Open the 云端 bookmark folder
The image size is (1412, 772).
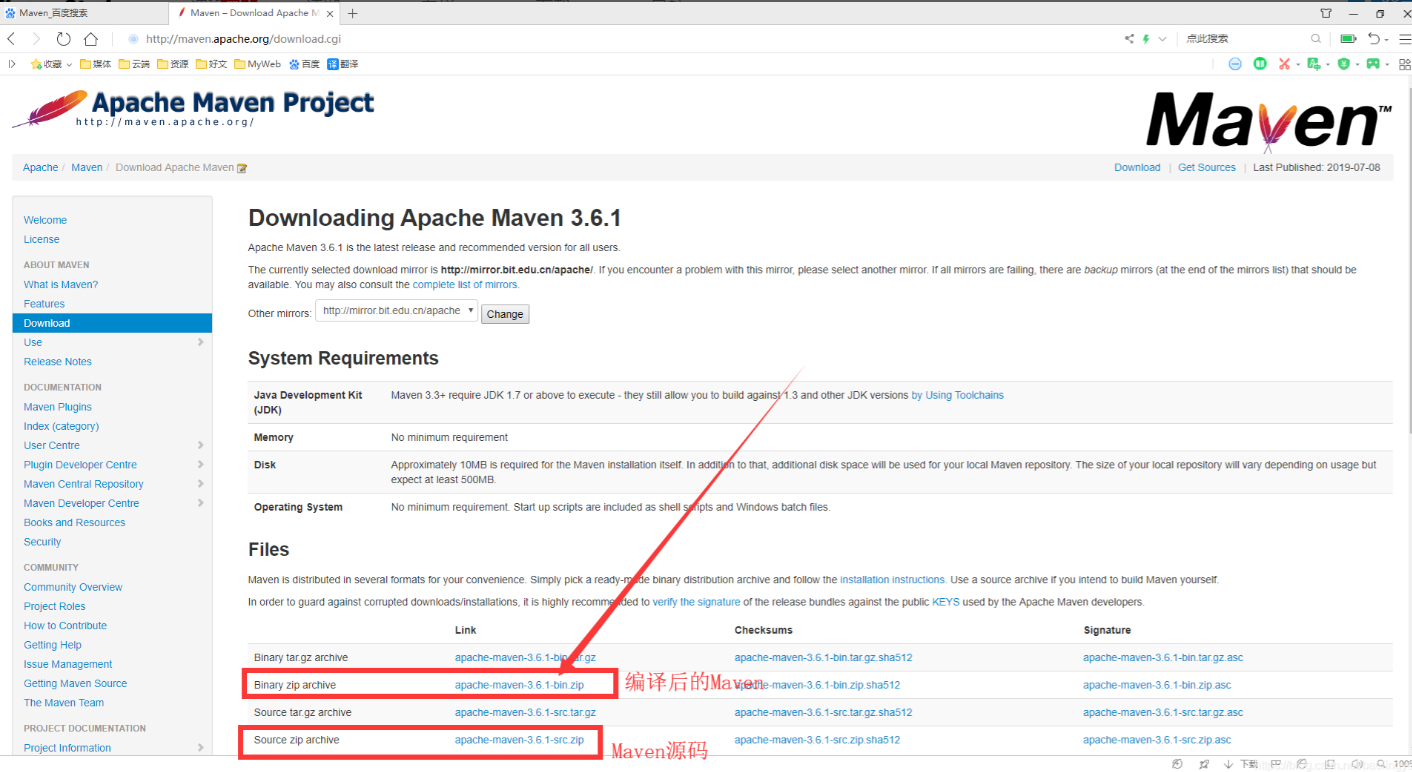pyautogui.click(x=133, y=64)
